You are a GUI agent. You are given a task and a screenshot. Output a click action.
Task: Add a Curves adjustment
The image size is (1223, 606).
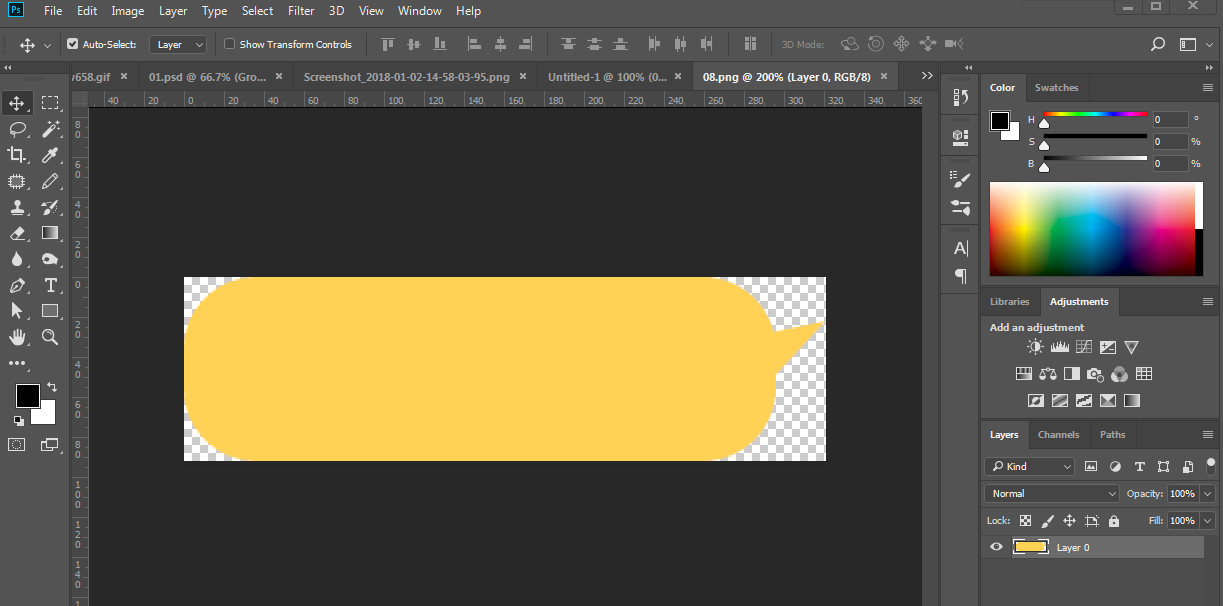pos(1083,347)
